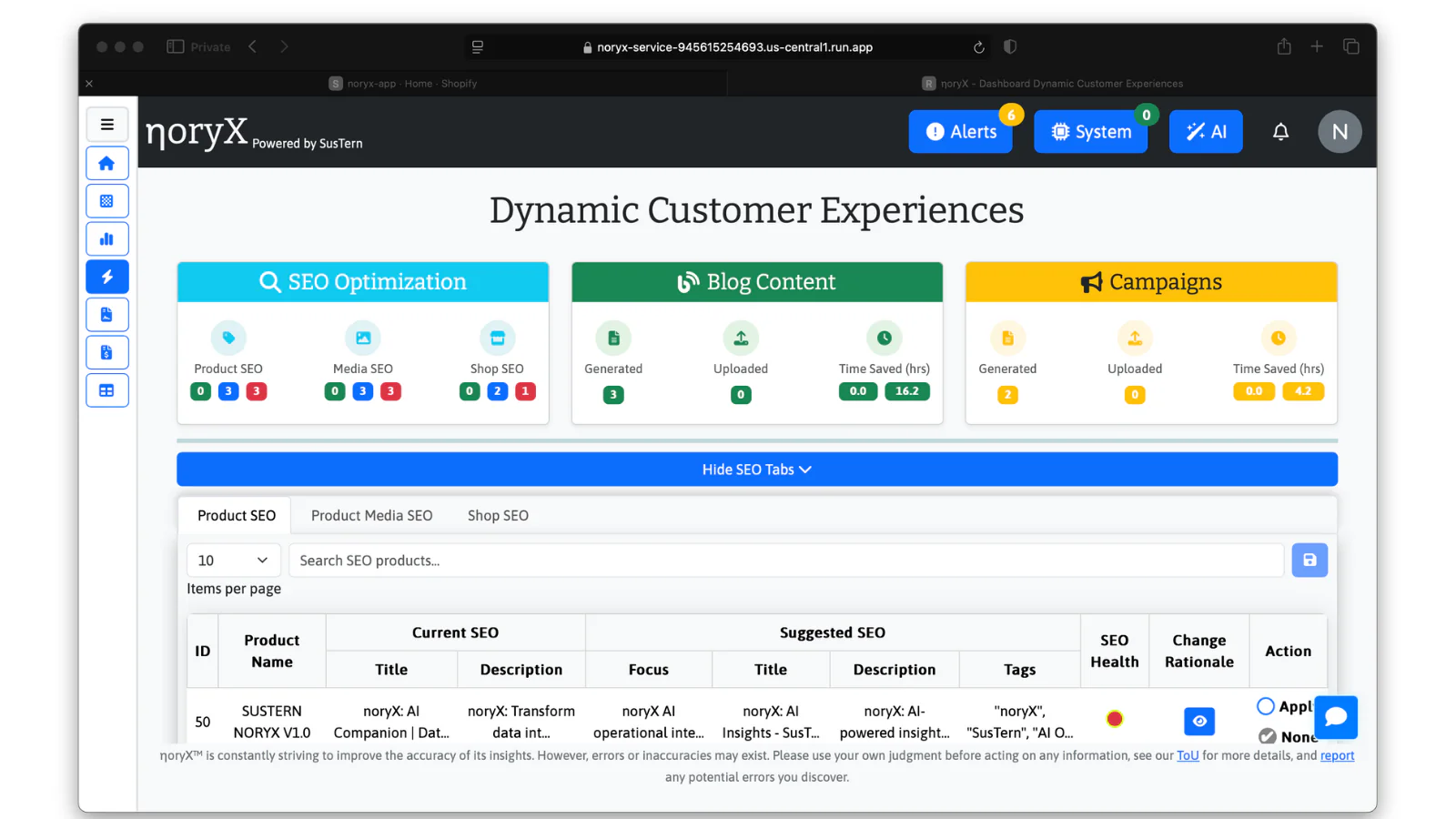Switch to the Shop SEO tab

(498, 515)
